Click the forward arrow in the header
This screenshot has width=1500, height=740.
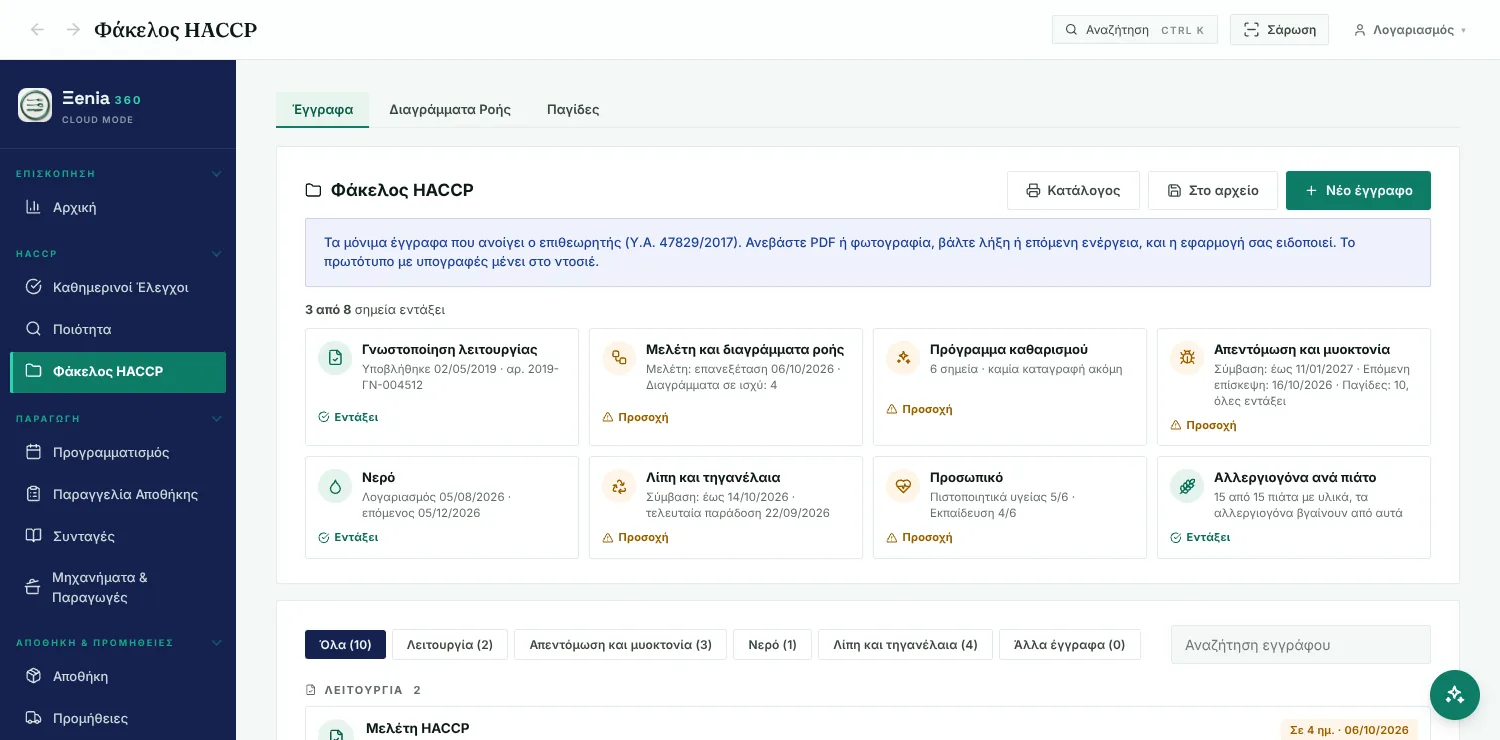[73, 30]
